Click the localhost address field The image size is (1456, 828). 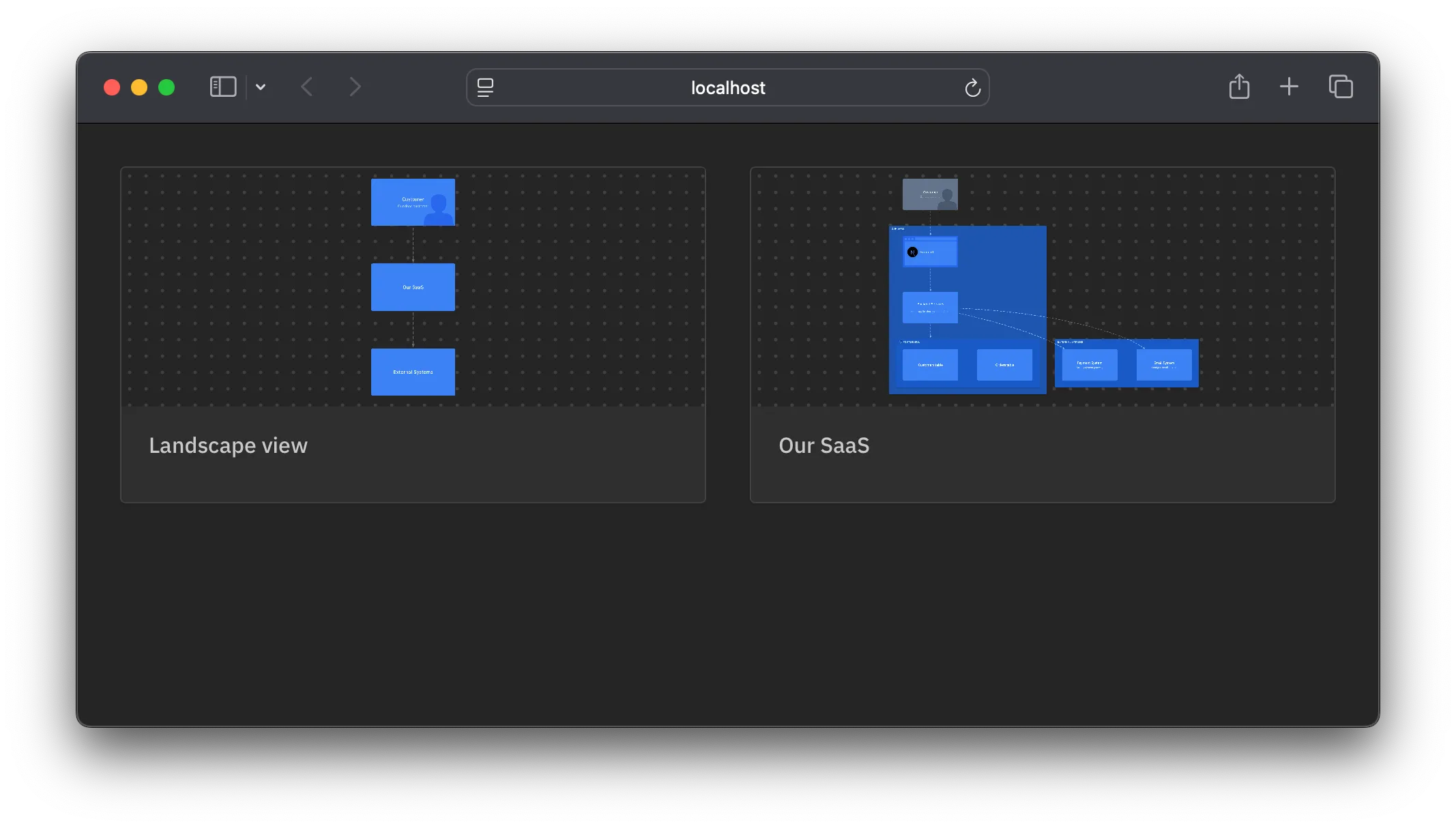tap(727, 88)
